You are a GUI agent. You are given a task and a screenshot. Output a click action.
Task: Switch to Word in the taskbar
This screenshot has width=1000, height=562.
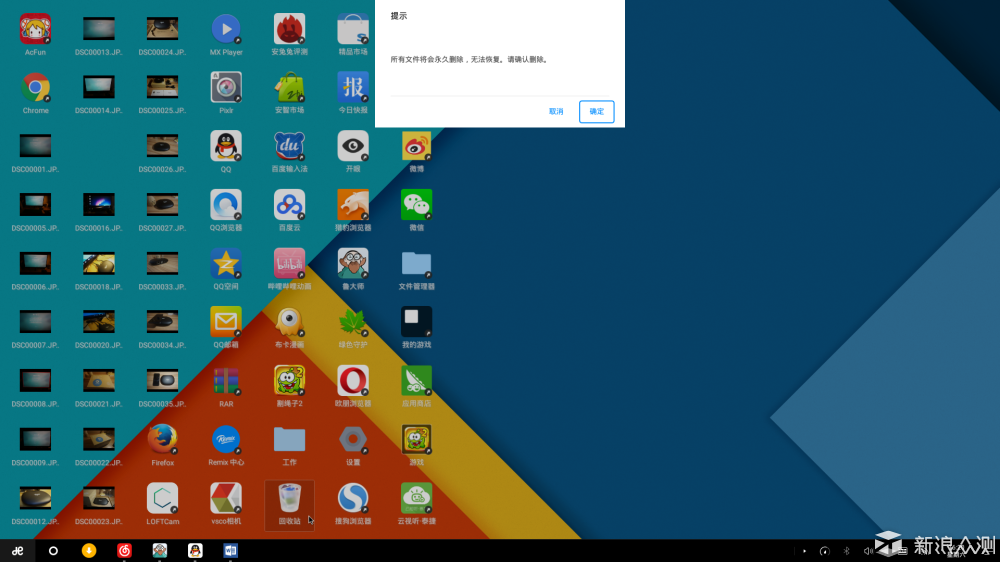click(x=230, y=551)
